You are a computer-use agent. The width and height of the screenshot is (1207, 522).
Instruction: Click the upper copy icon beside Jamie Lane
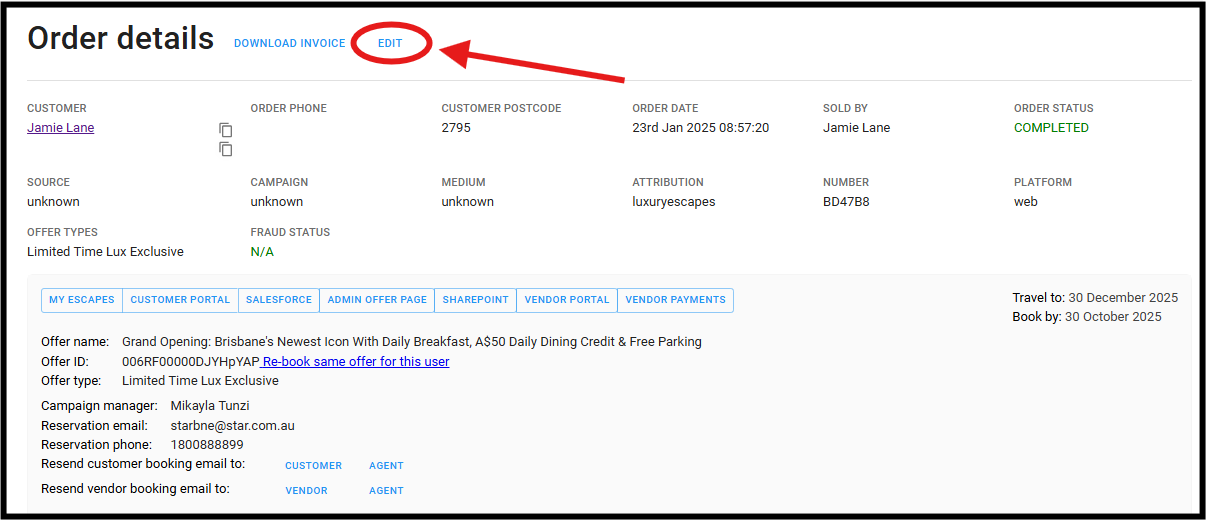click(226, 130)
